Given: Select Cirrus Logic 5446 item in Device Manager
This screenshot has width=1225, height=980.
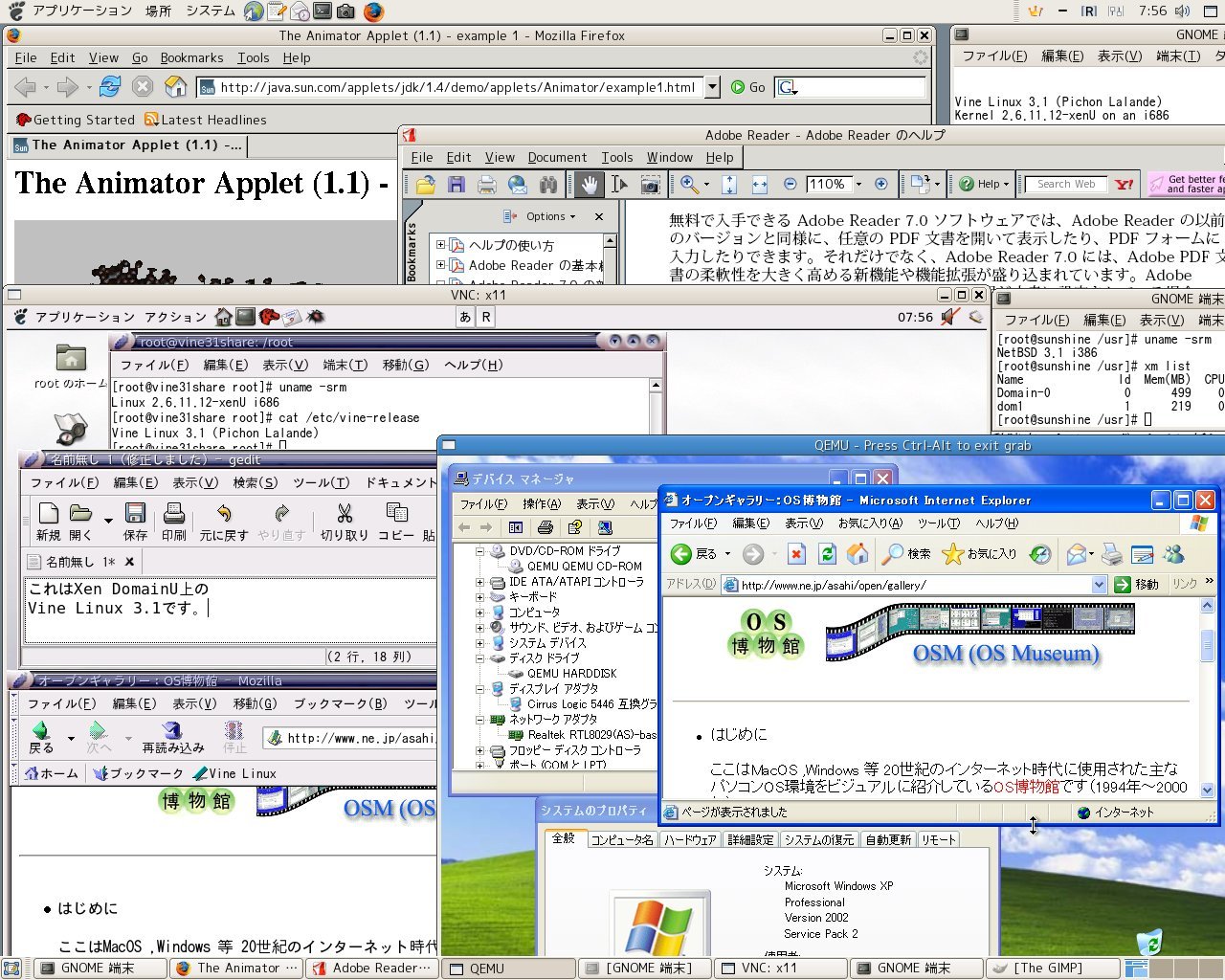Looking at the screenshot, I should (591, 703).
